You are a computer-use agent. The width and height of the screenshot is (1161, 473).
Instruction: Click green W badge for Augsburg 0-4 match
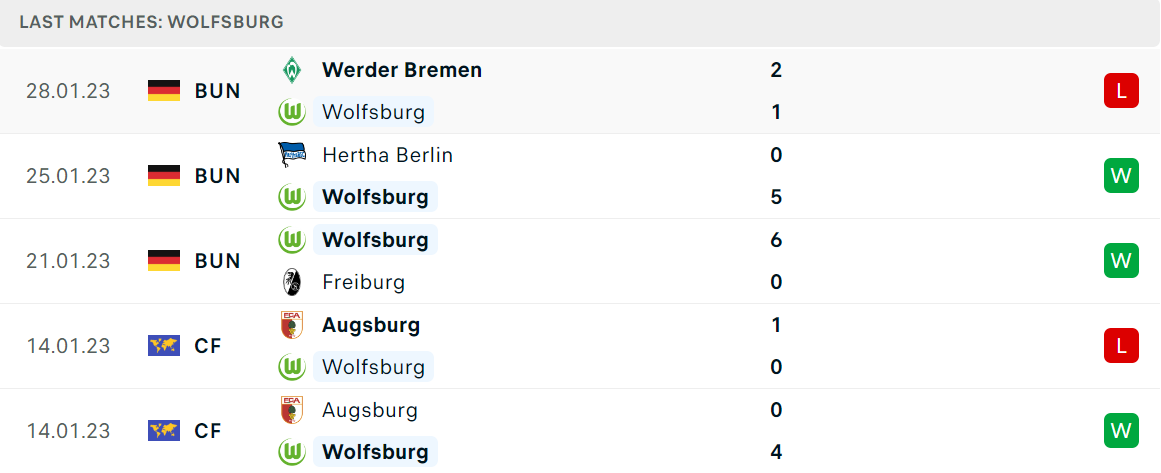(1121, 431)
